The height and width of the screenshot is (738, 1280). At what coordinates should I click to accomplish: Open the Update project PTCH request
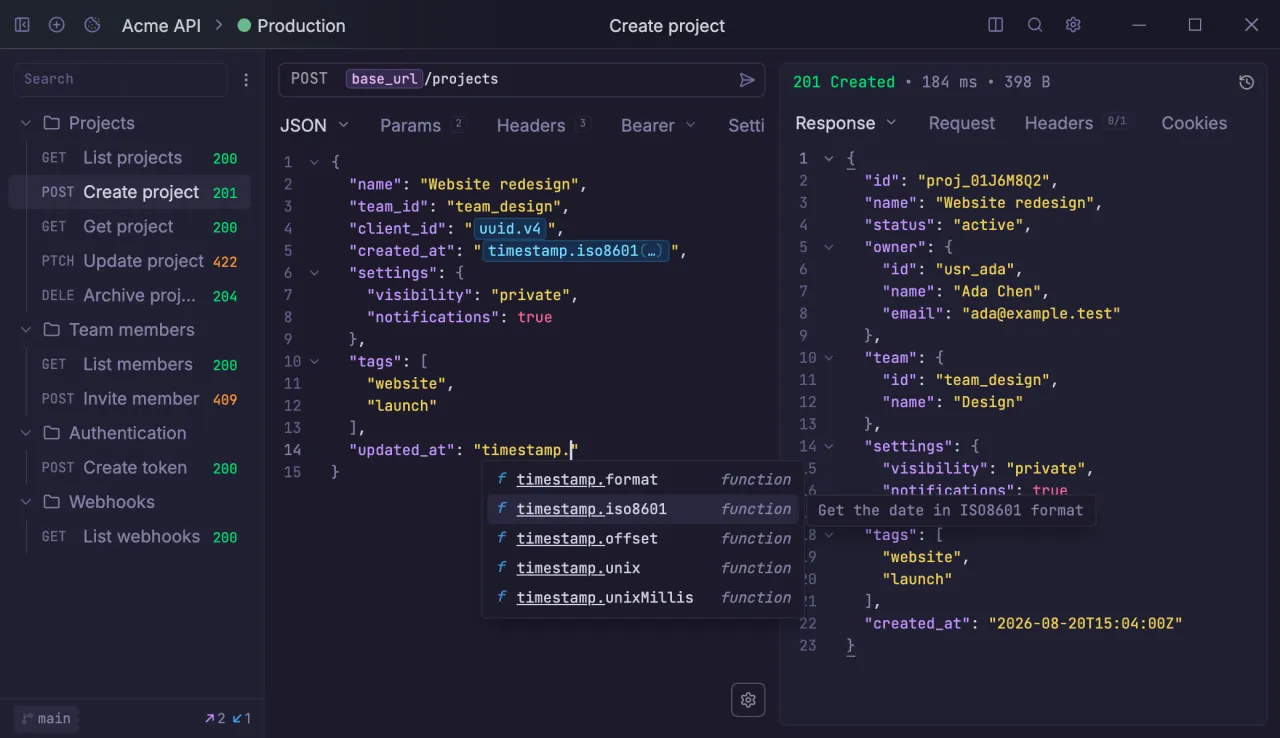[x=130, y=261]
